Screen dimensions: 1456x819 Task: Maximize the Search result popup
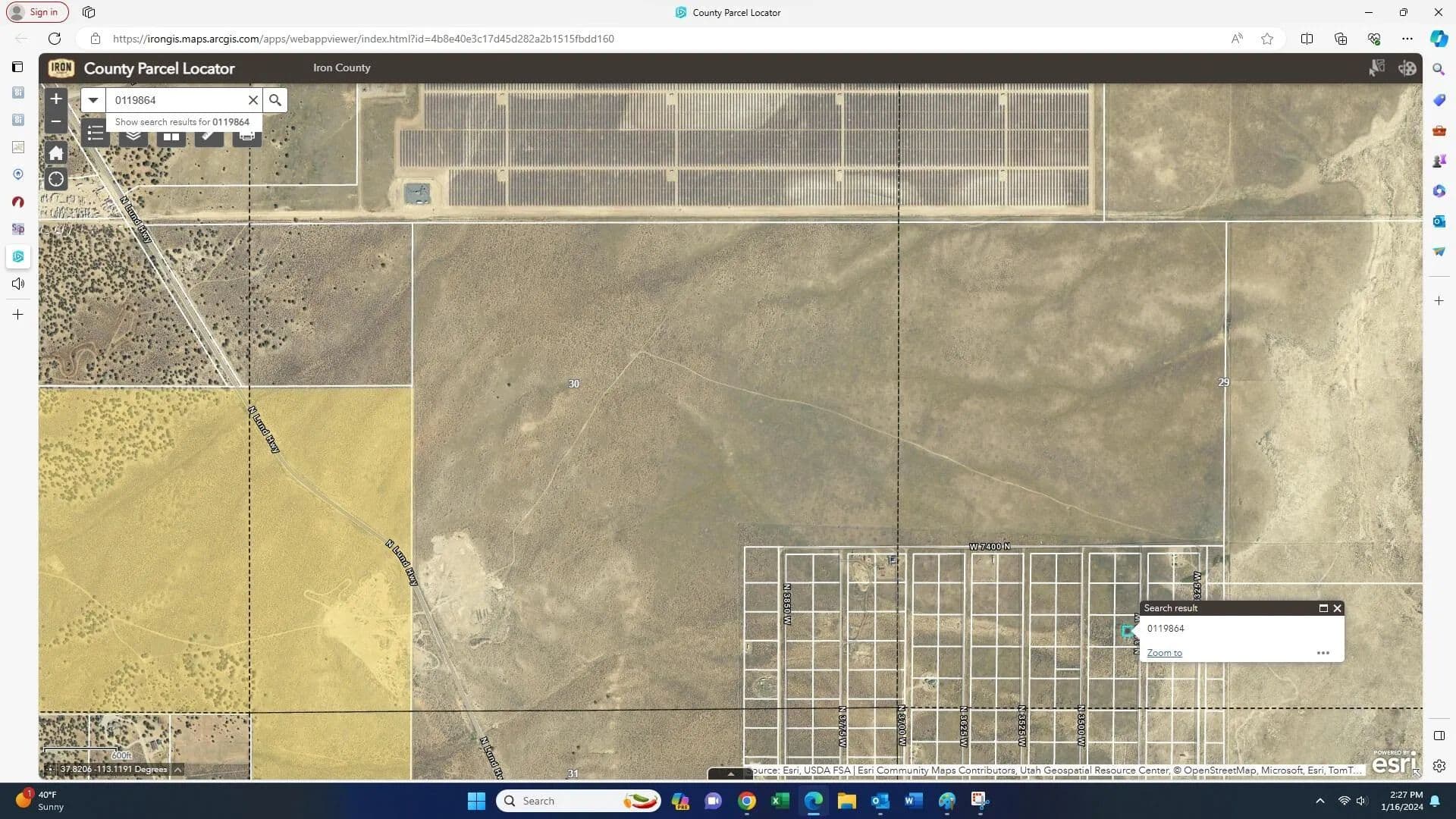1323,608
